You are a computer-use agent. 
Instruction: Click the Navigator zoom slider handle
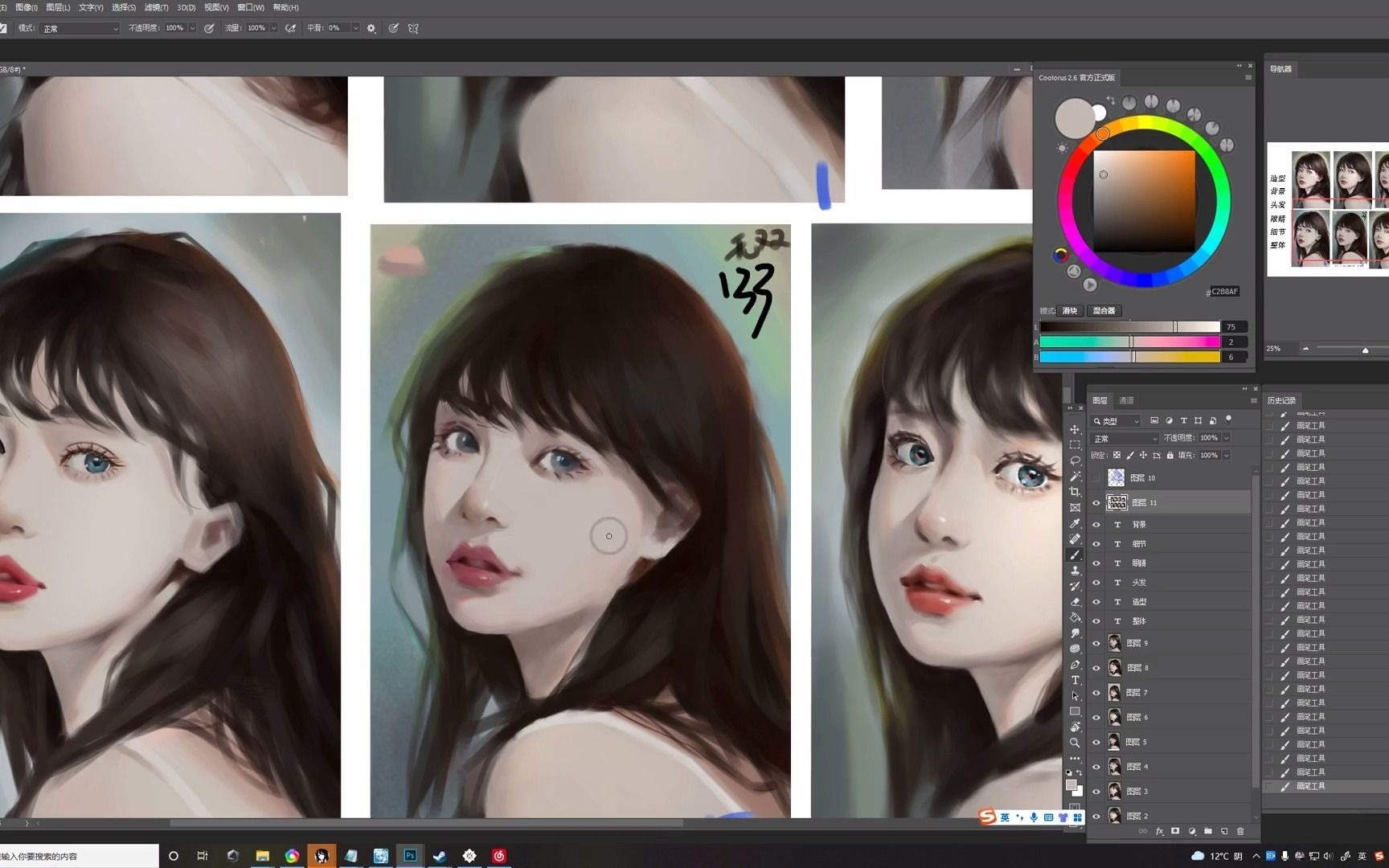[x=1365, y=350]
